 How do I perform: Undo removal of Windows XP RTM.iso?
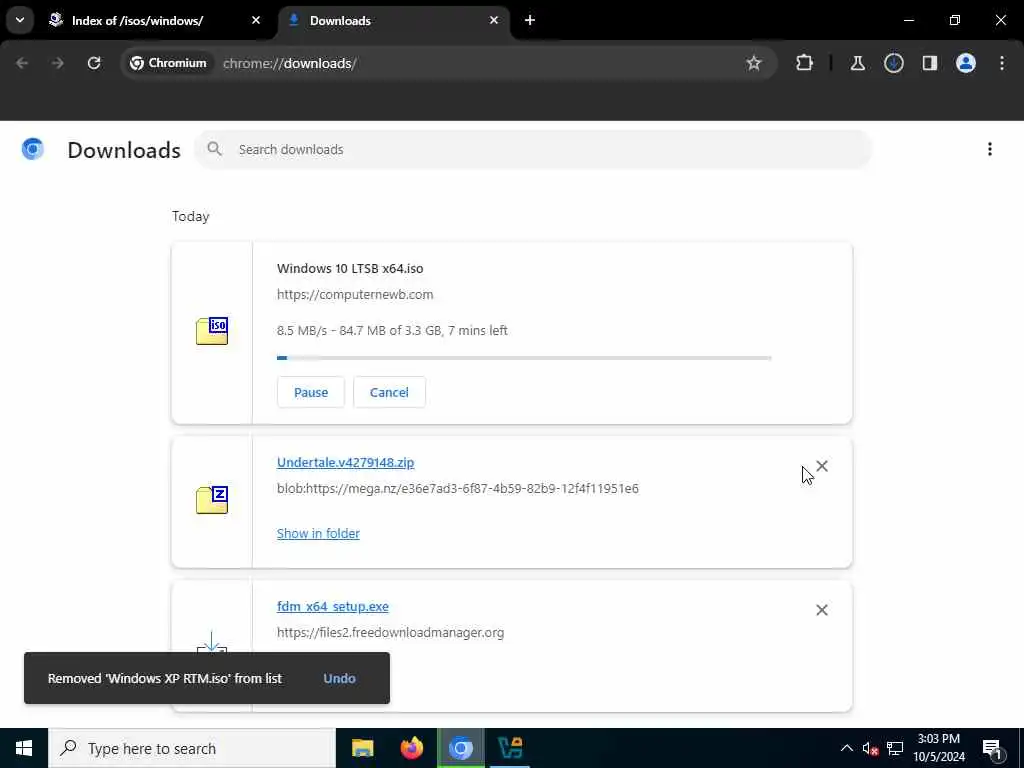(x=340, y=679)
